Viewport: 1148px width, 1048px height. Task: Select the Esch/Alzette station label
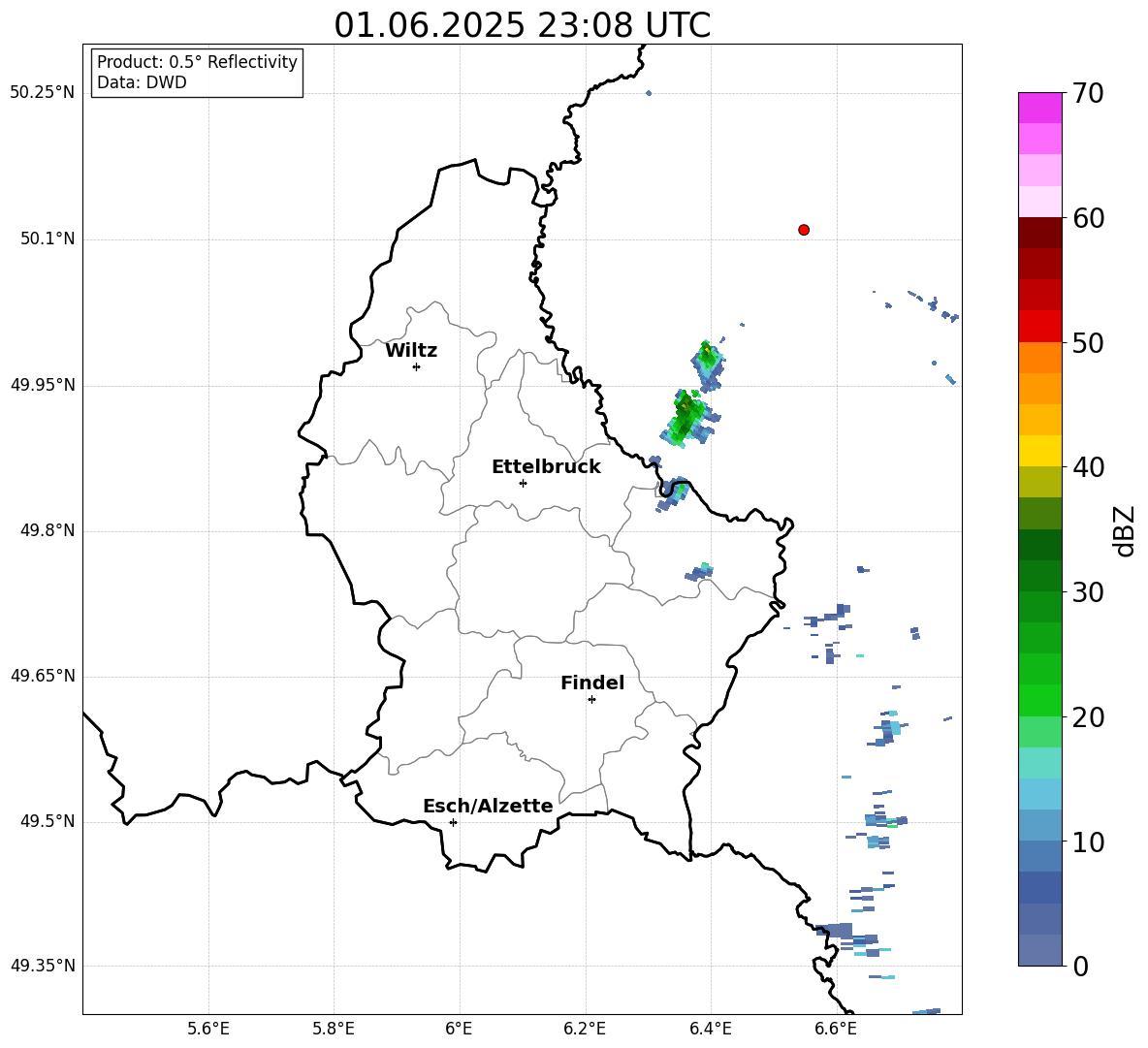489,806
